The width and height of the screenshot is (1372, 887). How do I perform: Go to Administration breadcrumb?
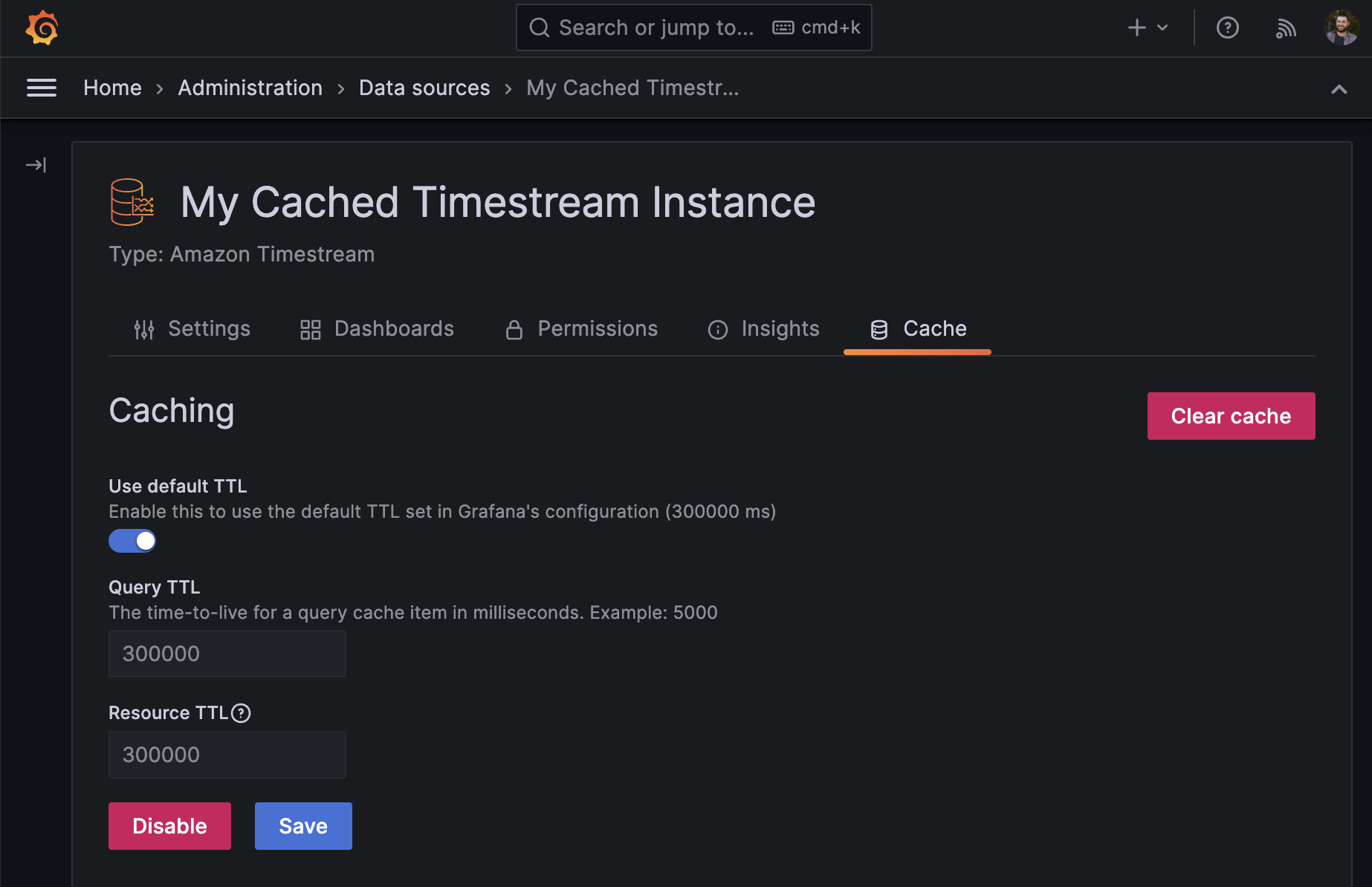point(250,88)
